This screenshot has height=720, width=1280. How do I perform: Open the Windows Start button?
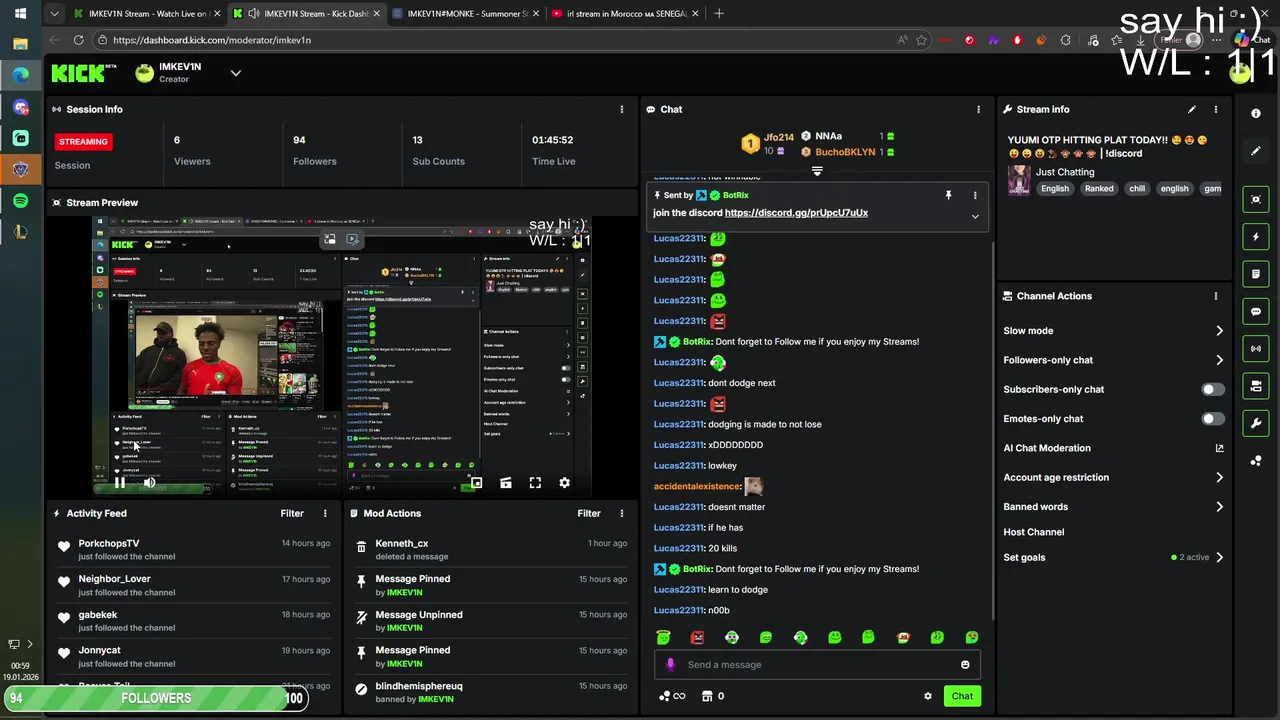[x=20, y=14]
